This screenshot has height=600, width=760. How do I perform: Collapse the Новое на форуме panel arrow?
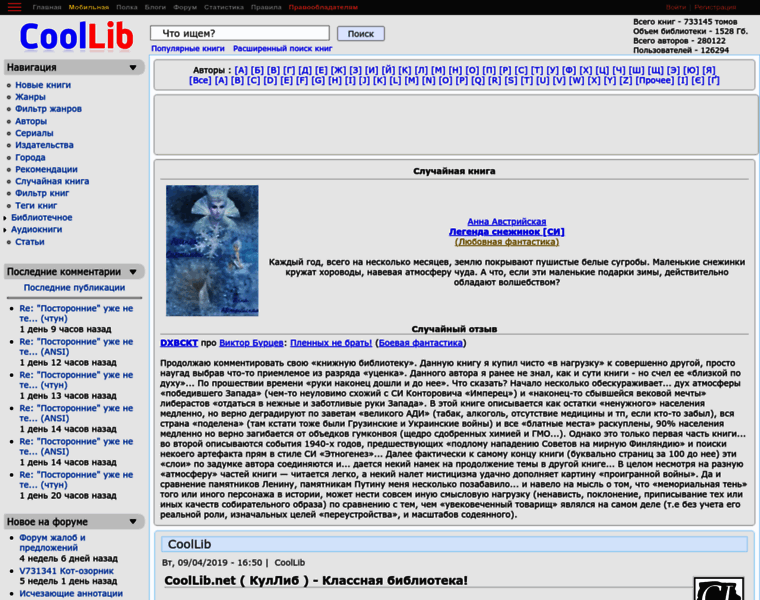point(133,521)
